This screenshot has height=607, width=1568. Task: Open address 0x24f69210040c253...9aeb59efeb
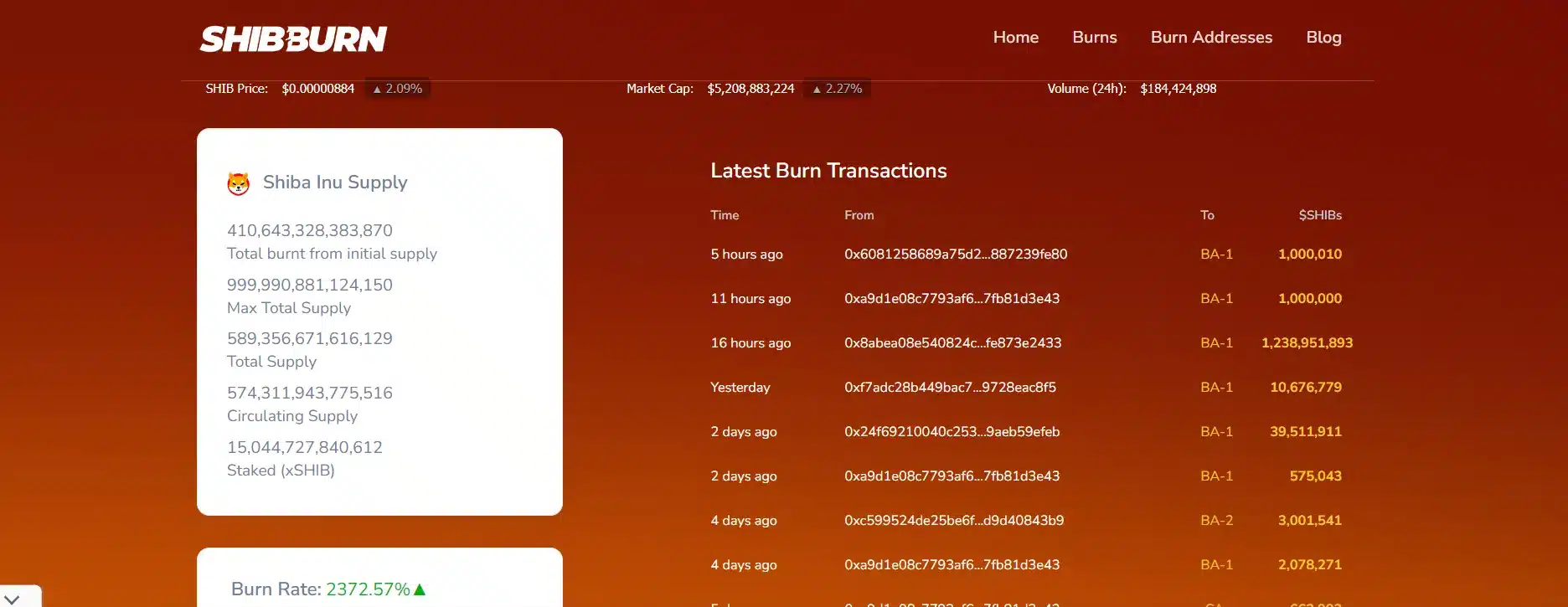[x=952, y=431]
